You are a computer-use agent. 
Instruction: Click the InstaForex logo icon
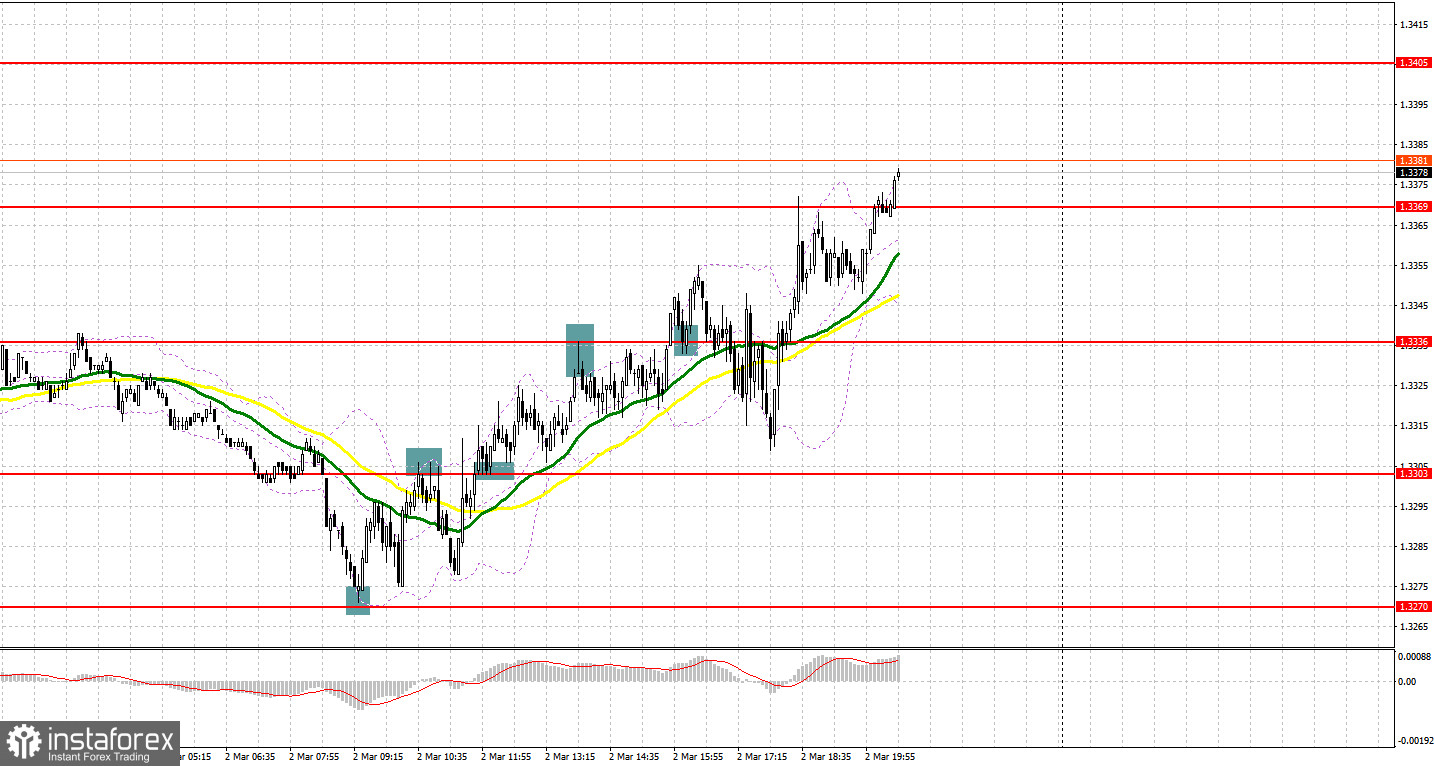pyautogui.click(x=24, y=743)
